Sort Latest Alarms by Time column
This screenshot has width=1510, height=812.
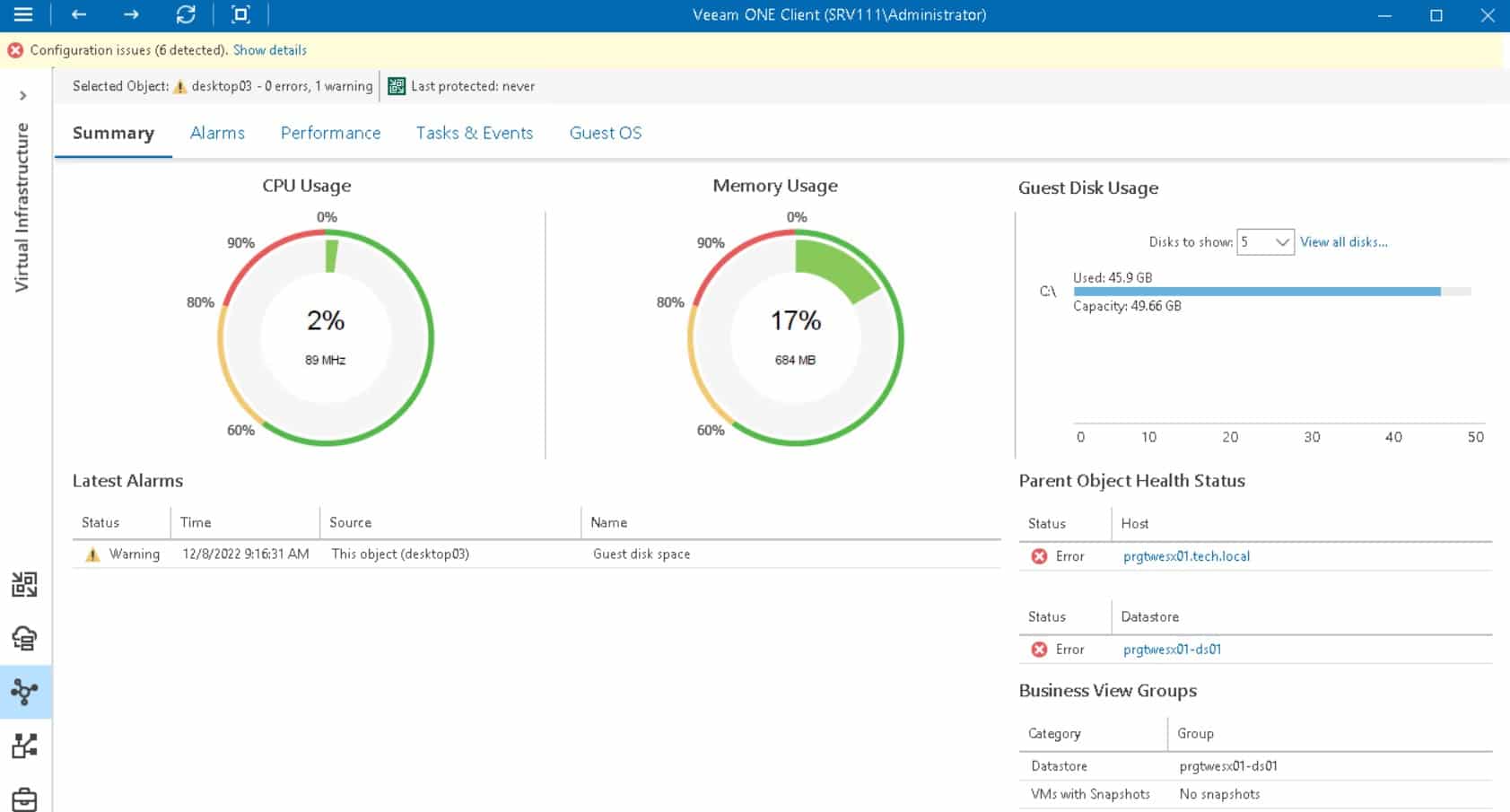(x=244, y=522)
